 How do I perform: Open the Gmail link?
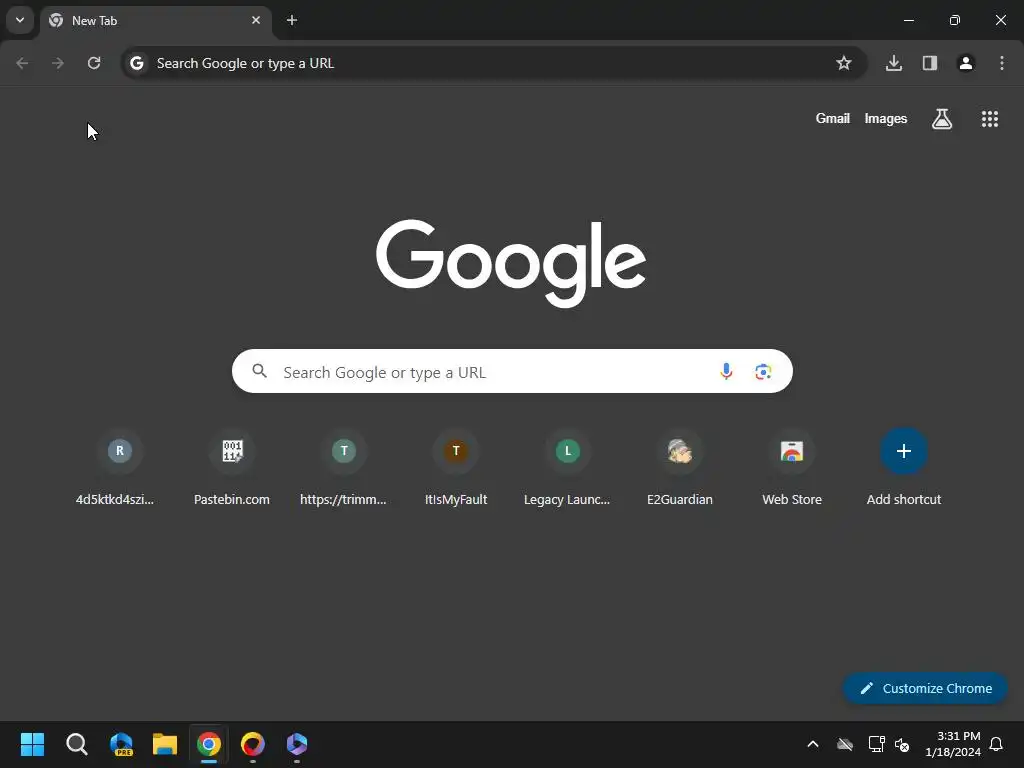pos(833,119)
